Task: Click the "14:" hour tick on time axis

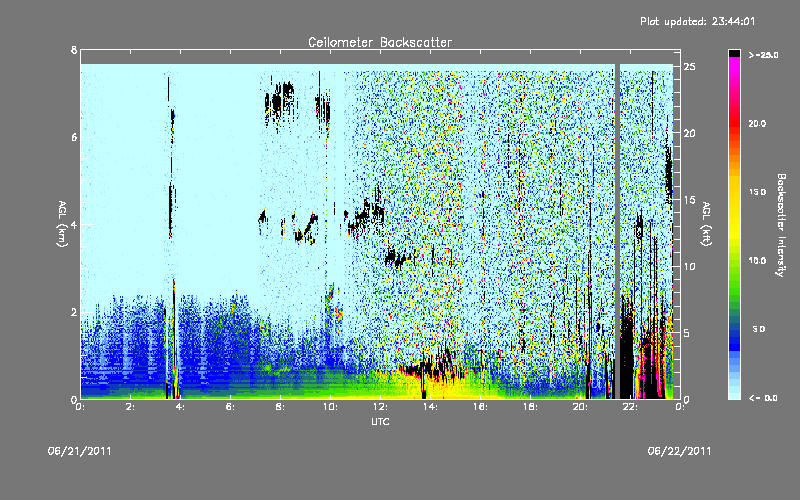Action: pyautogui.click(x=430, y=407)
